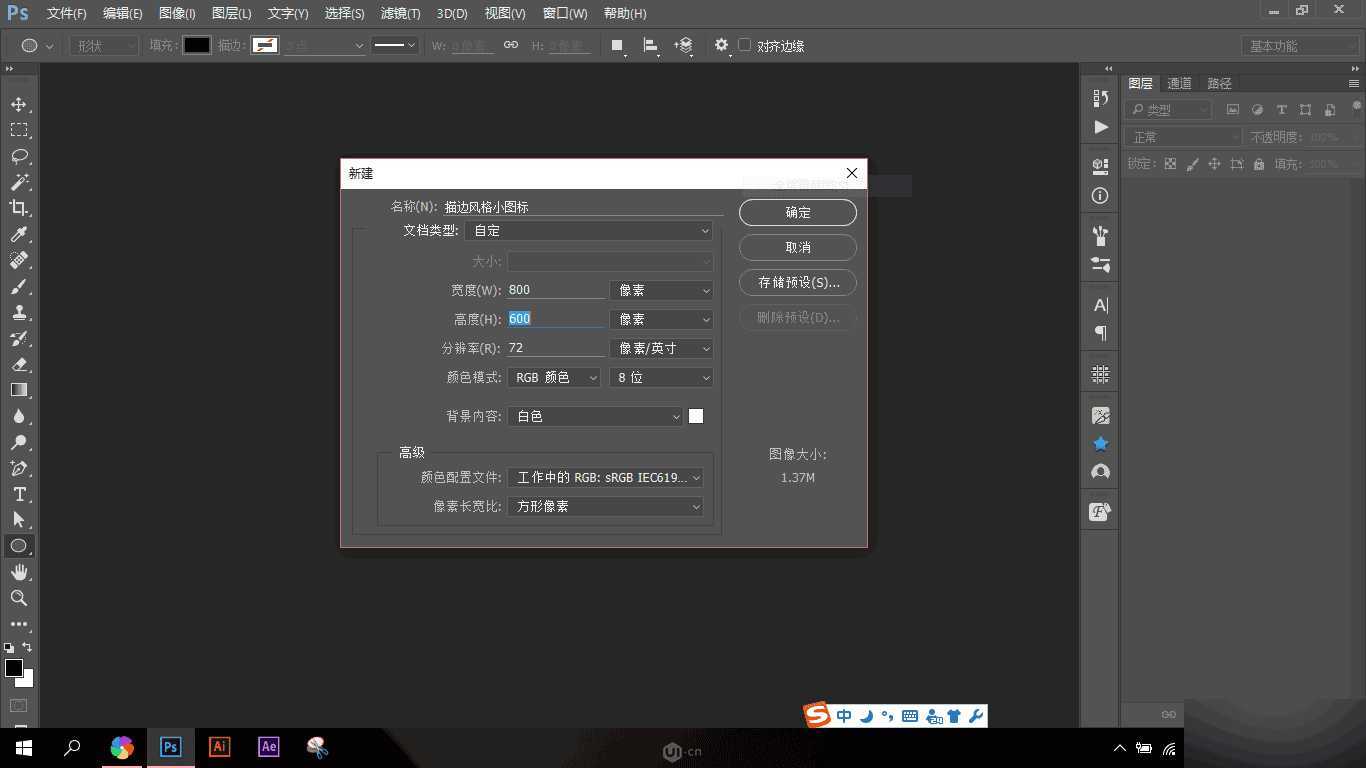
Task: Select the Move tool
Action: [x=20, y=103]
